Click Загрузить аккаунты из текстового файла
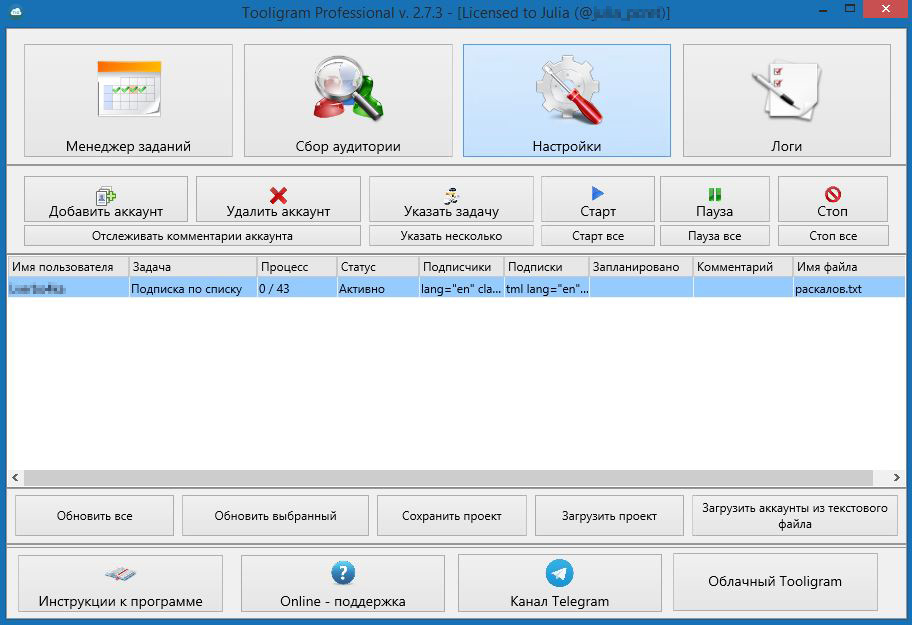 pyautogui.click(x=795, y=516)
